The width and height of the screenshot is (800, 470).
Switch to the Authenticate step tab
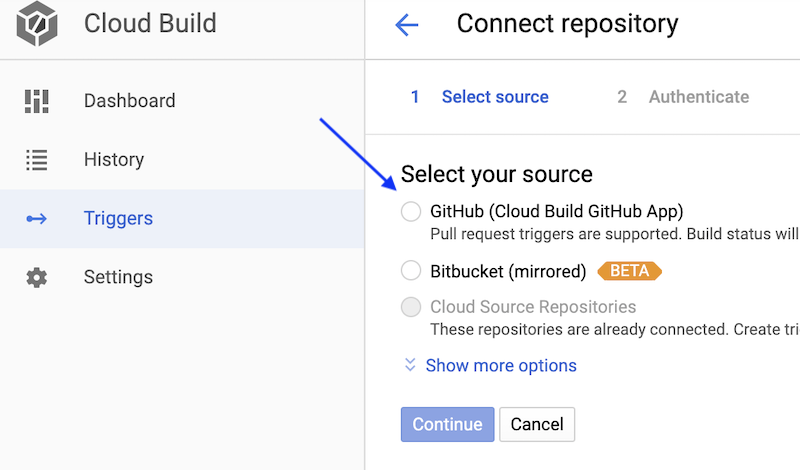(698, 97)
